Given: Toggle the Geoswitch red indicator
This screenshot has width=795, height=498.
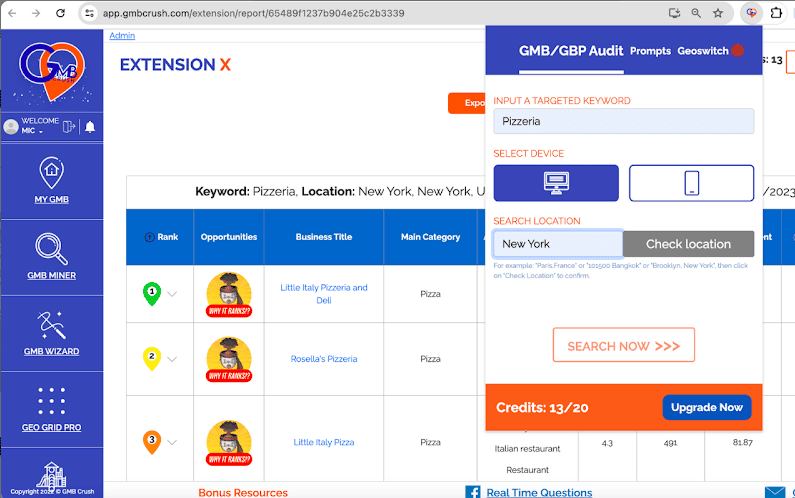Looking at the screenshot, I should [x=738, y=50].
